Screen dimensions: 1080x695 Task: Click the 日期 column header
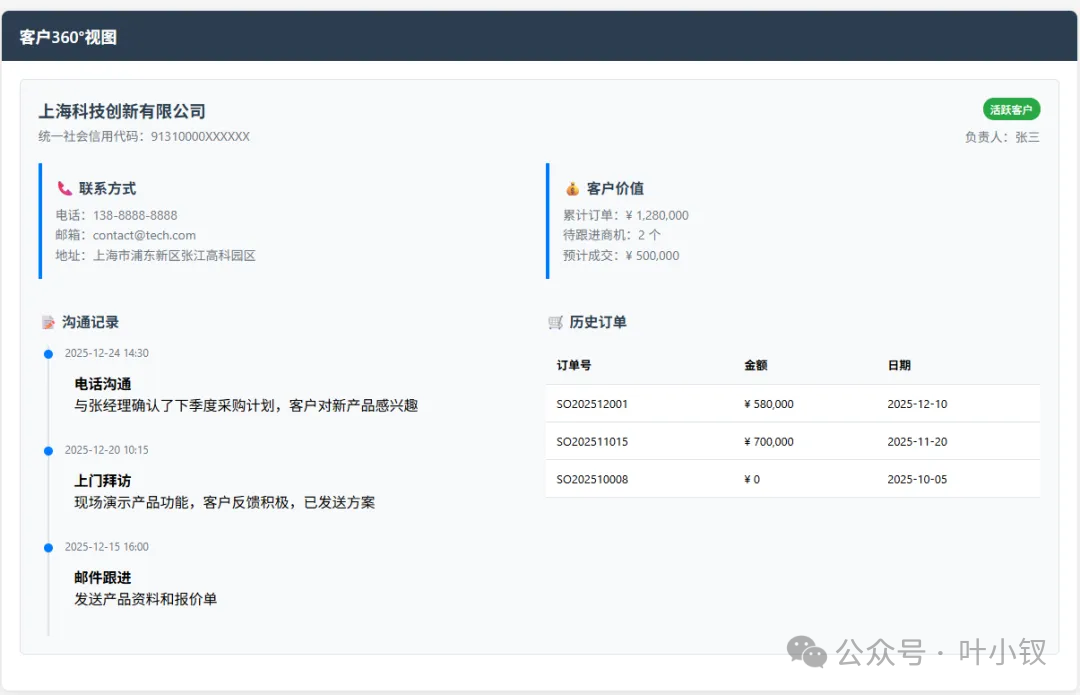click(x=899, y=365)
